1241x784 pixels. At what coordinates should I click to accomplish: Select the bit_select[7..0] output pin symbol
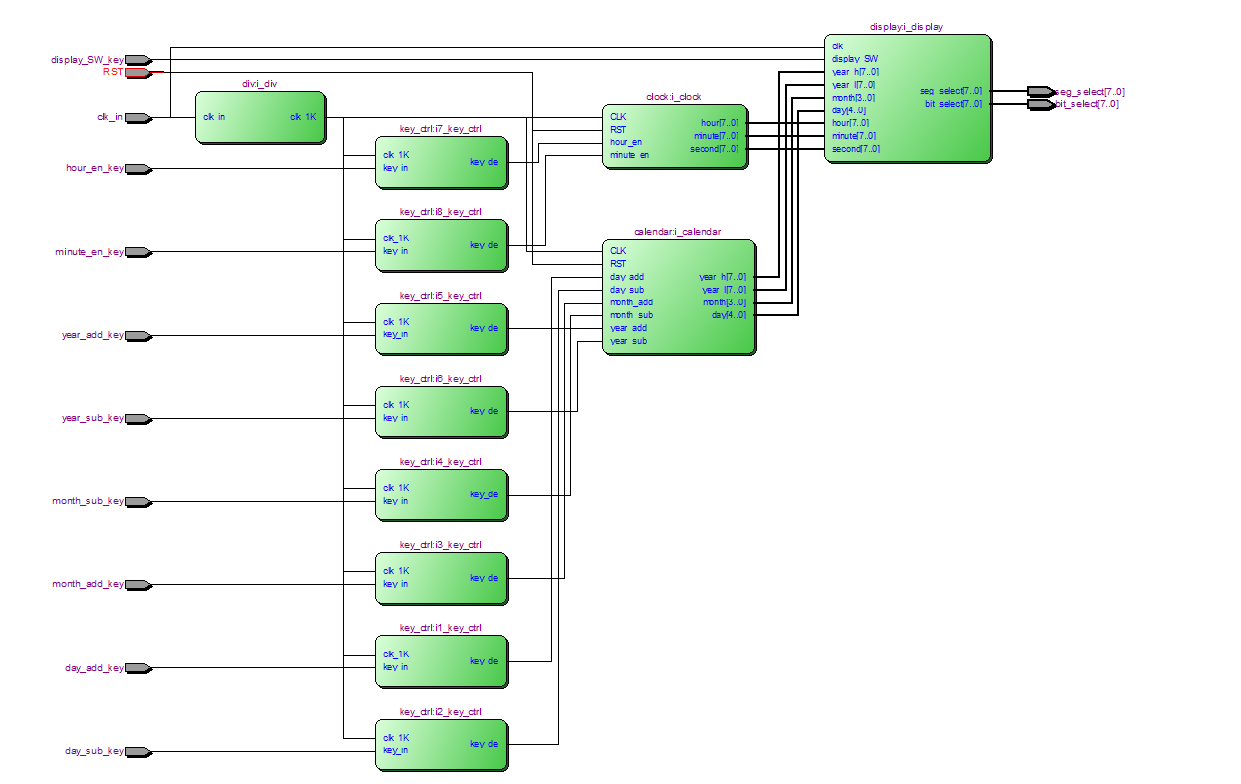click(x=1039, y=104)
